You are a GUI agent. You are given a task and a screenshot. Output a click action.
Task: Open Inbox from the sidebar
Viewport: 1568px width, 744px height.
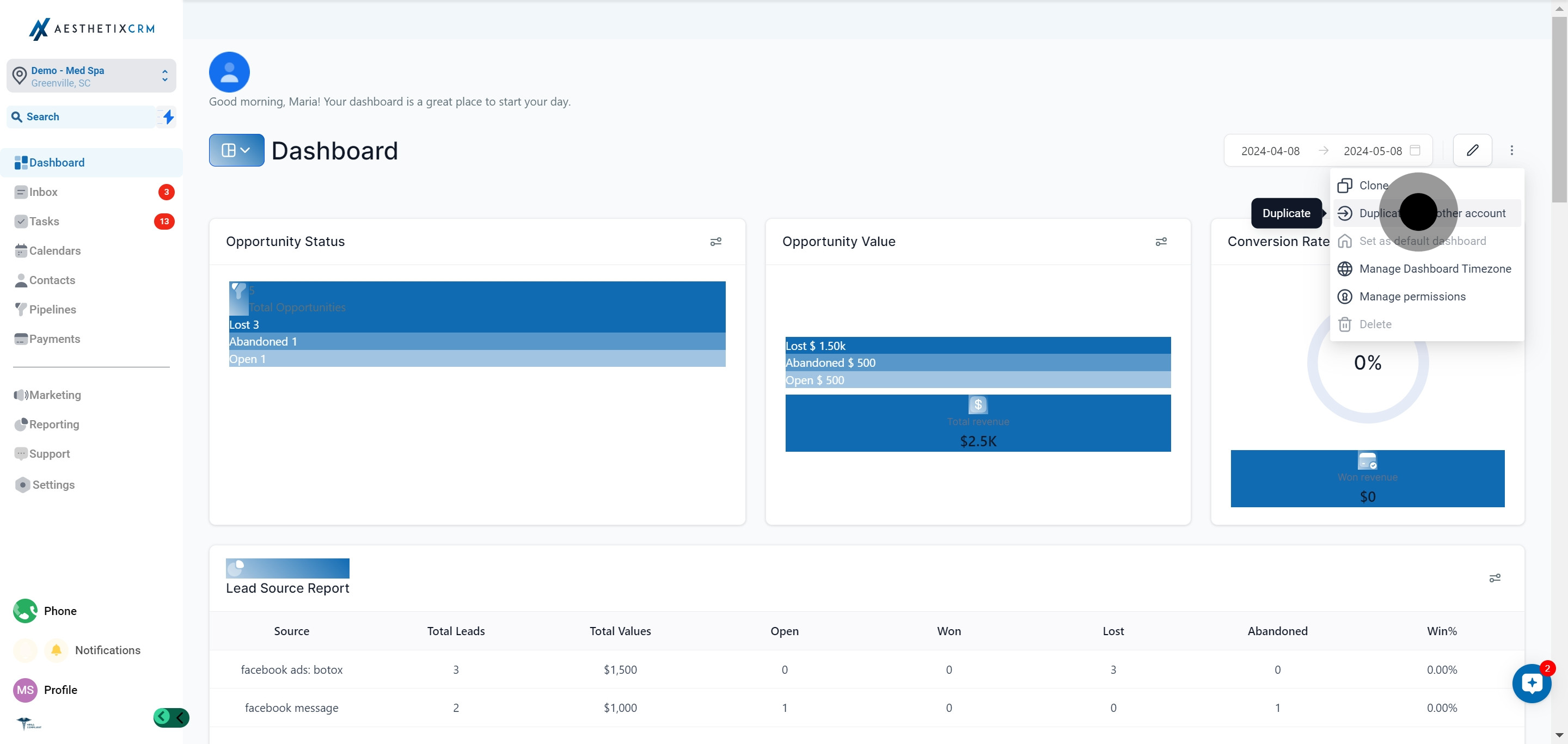pos(43,192)
